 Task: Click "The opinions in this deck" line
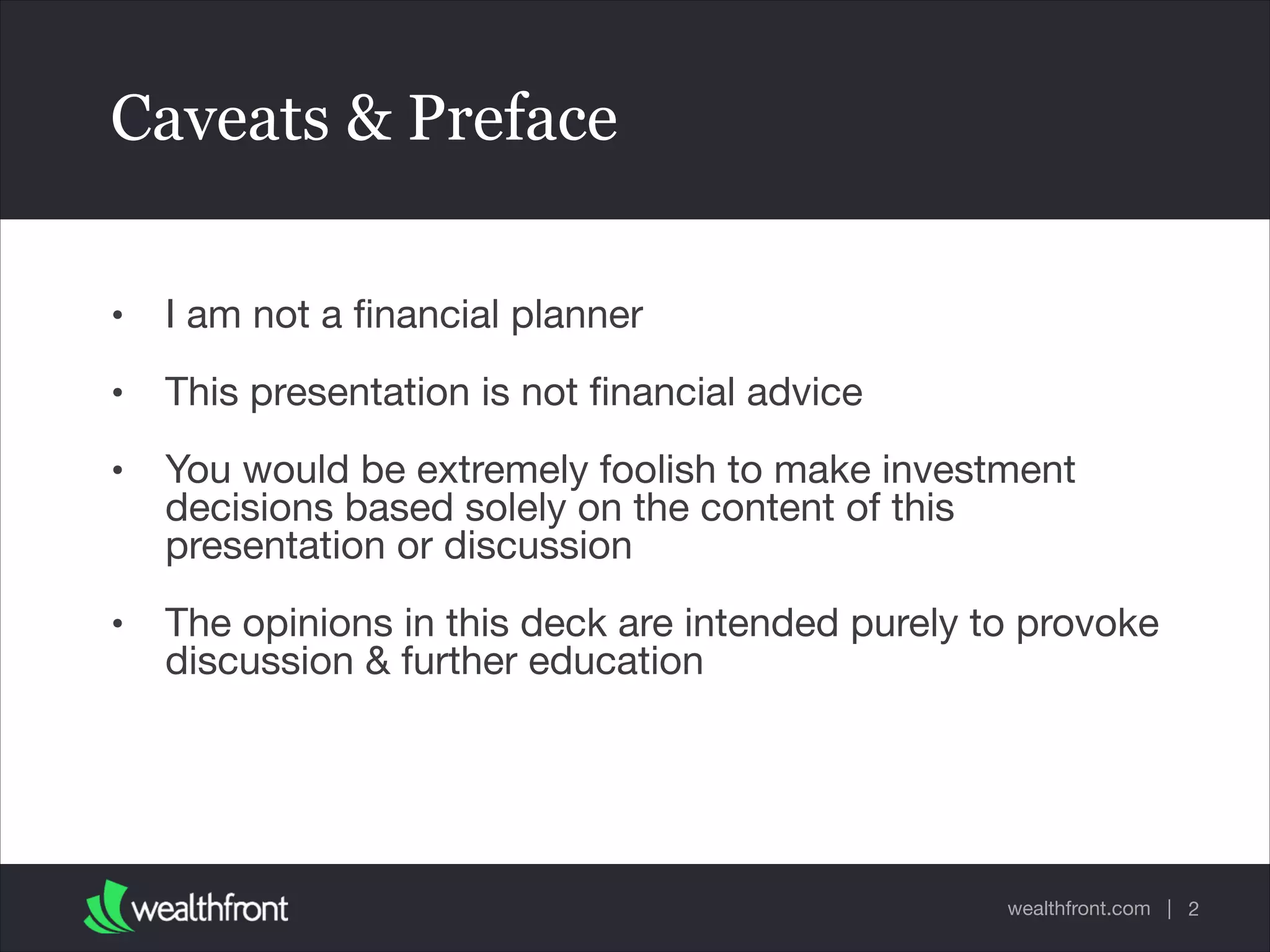click(x=662, y=623)
